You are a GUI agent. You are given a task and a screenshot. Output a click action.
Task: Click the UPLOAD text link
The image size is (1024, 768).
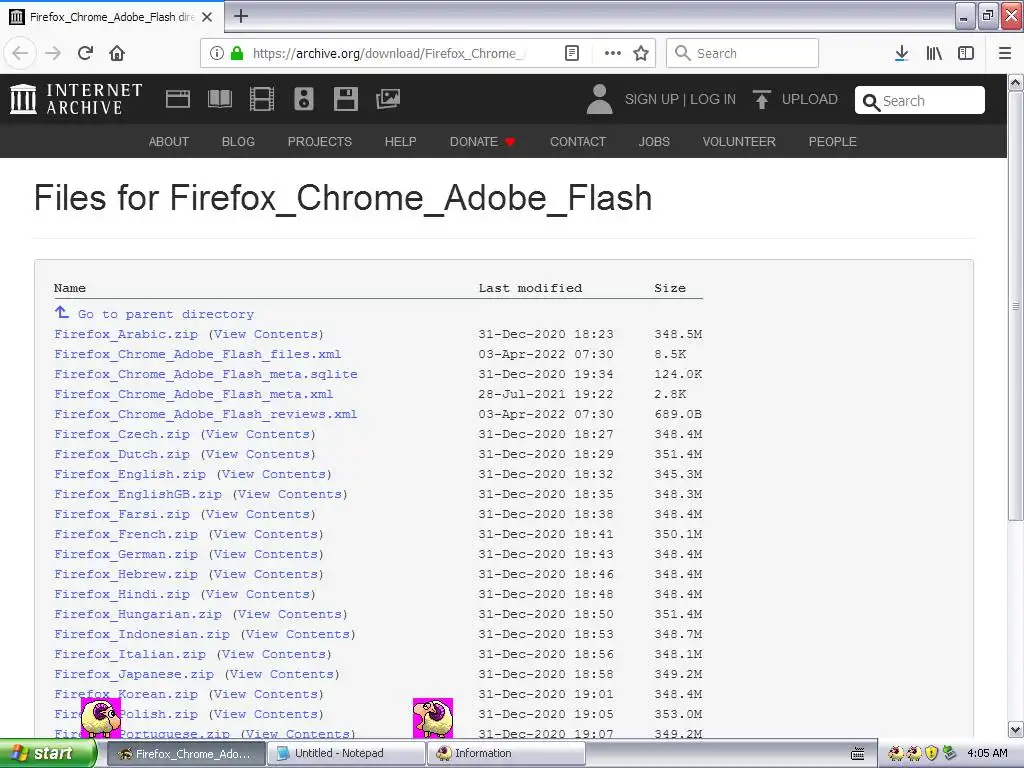(810, 99)
